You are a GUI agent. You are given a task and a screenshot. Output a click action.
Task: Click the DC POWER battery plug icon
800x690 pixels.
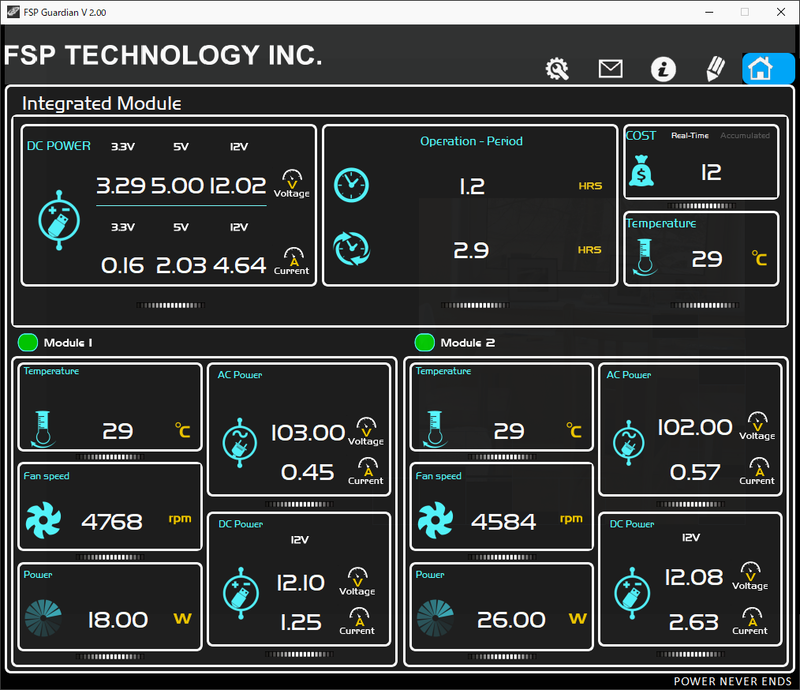[x=59, y=220]
